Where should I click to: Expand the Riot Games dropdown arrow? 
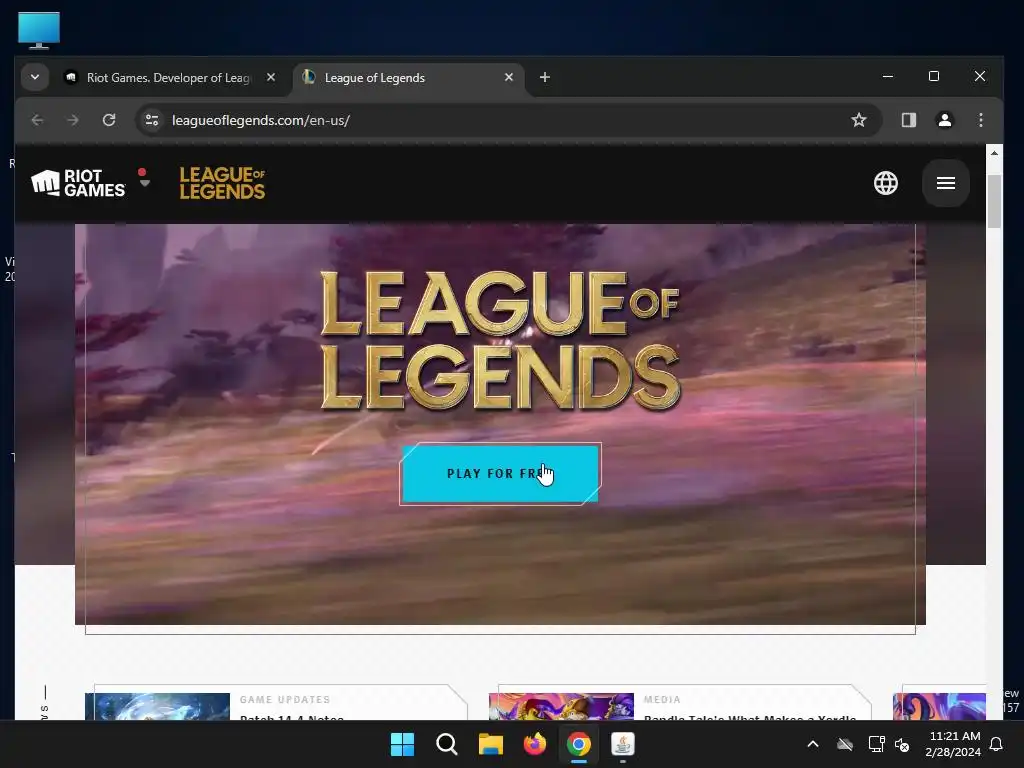[x=145, y=184]
